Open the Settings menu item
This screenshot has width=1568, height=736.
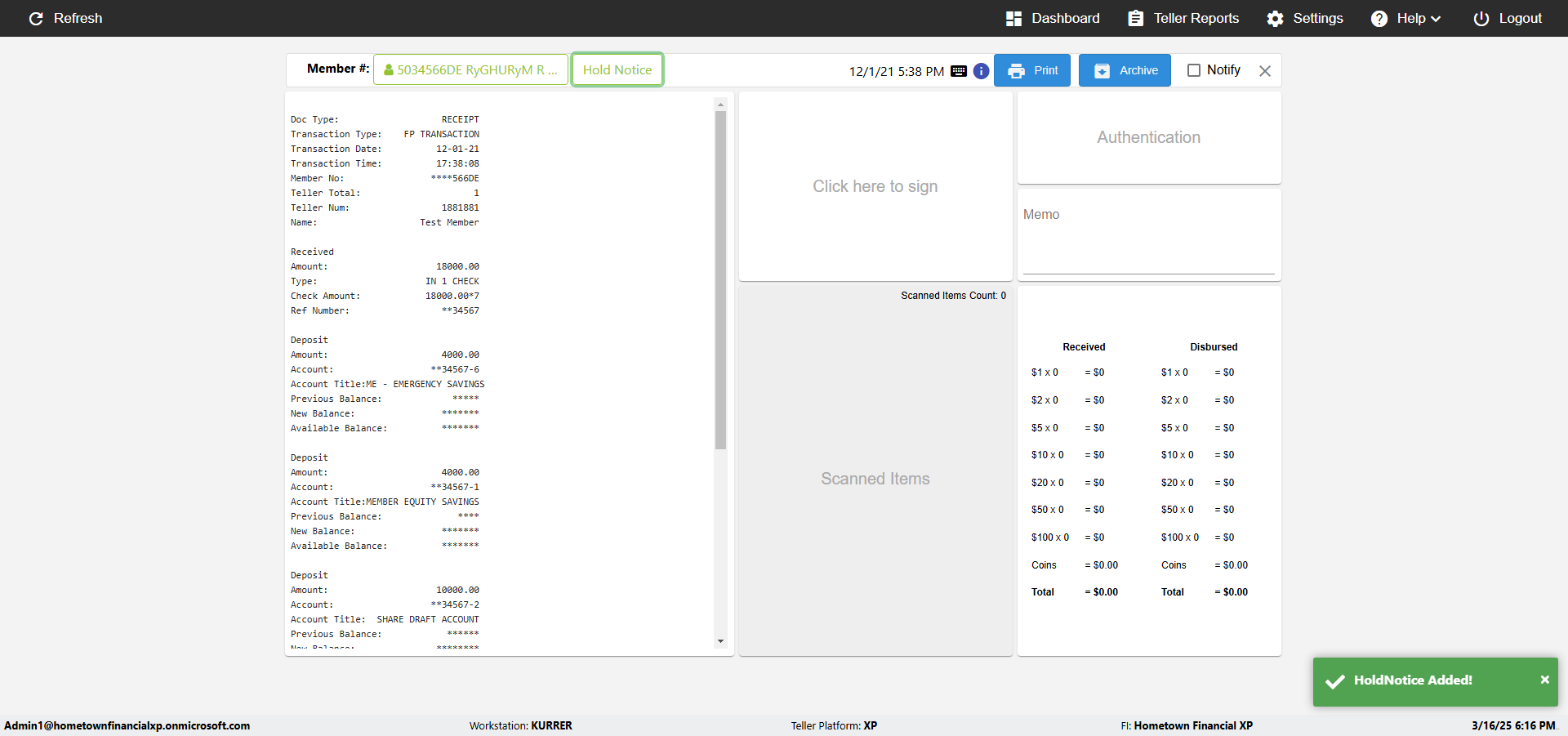point(1305,18)
